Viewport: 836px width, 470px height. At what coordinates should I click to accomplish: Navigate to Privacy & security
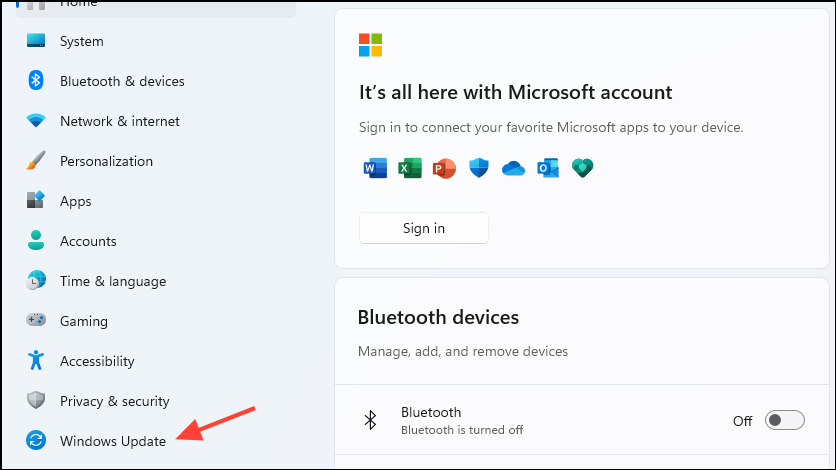(x=115, y=401)
